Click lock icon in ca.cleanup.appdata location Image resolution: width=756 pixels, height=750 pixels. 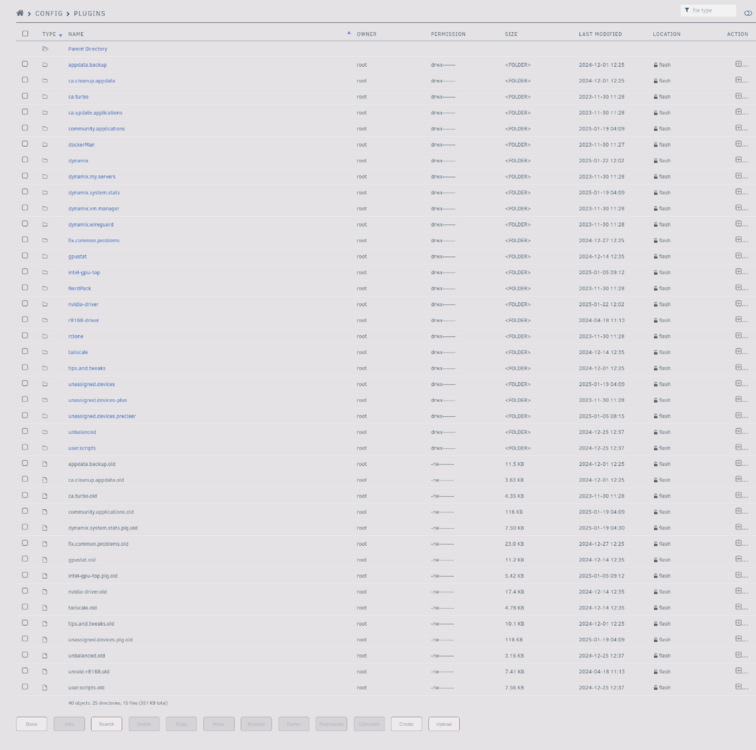pos(656,80)
